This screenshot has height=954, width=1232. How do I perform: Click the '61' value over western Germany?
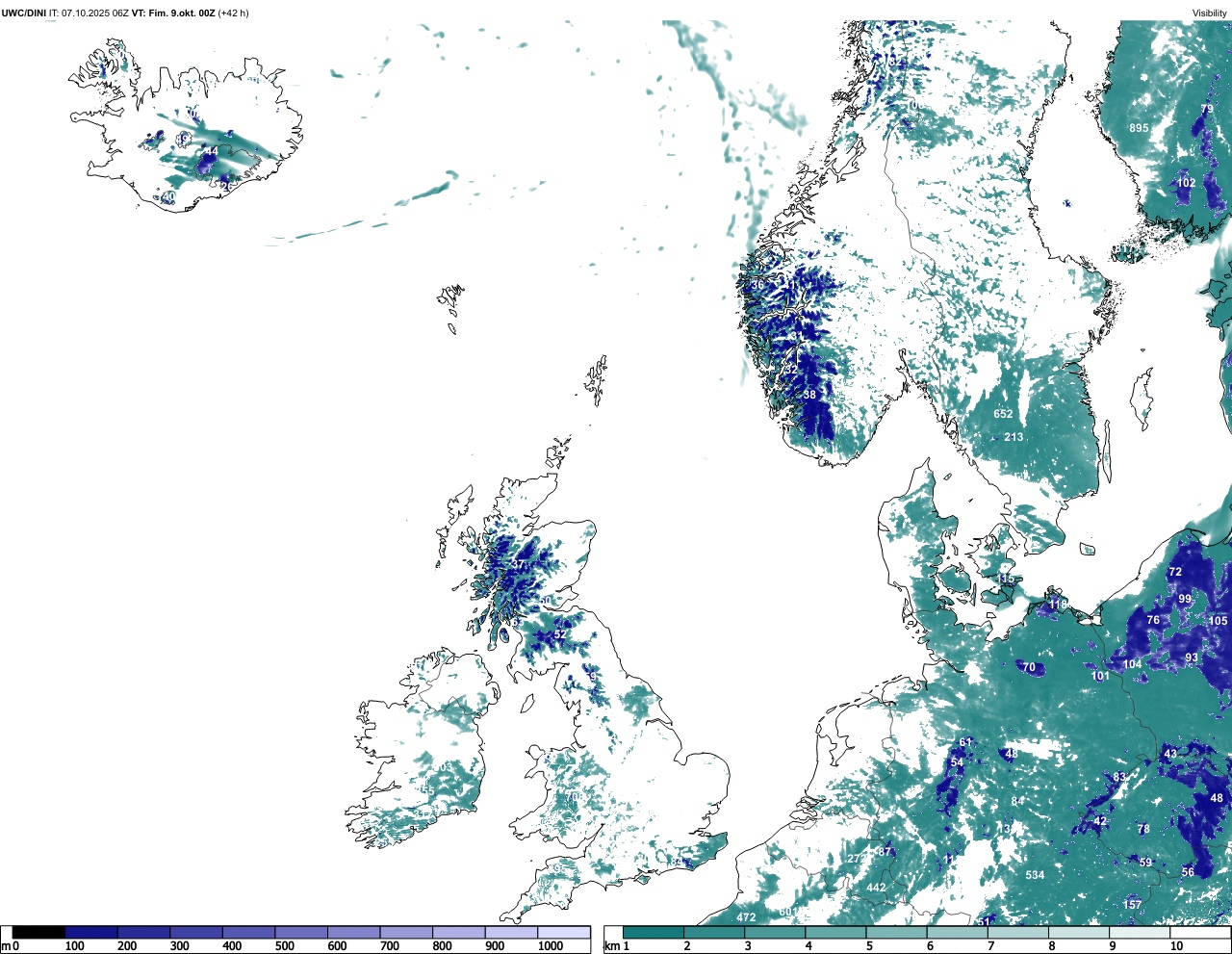click(965, 742)
